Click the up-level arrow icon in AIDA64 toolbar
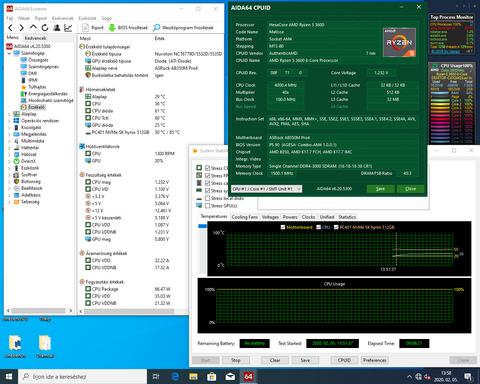The image size is (480, 384). pyautogui.click(x=33, y=27)
